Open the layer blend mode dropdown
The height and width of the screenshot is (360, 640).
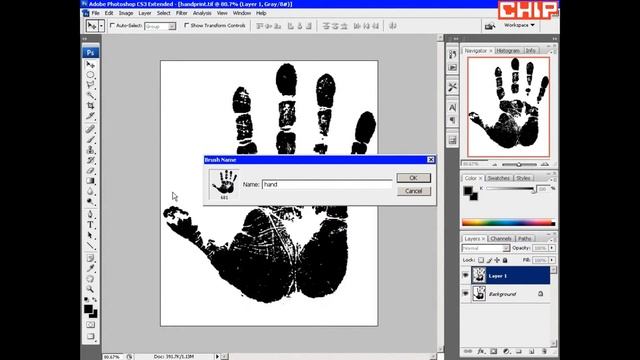[486, 248]
